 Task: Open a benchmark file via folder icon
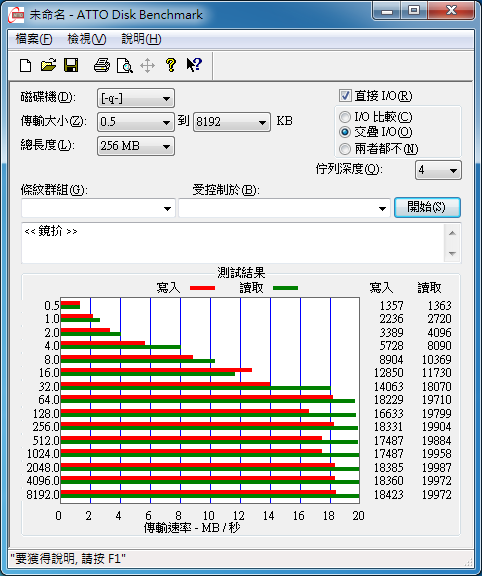pos(48,65)
